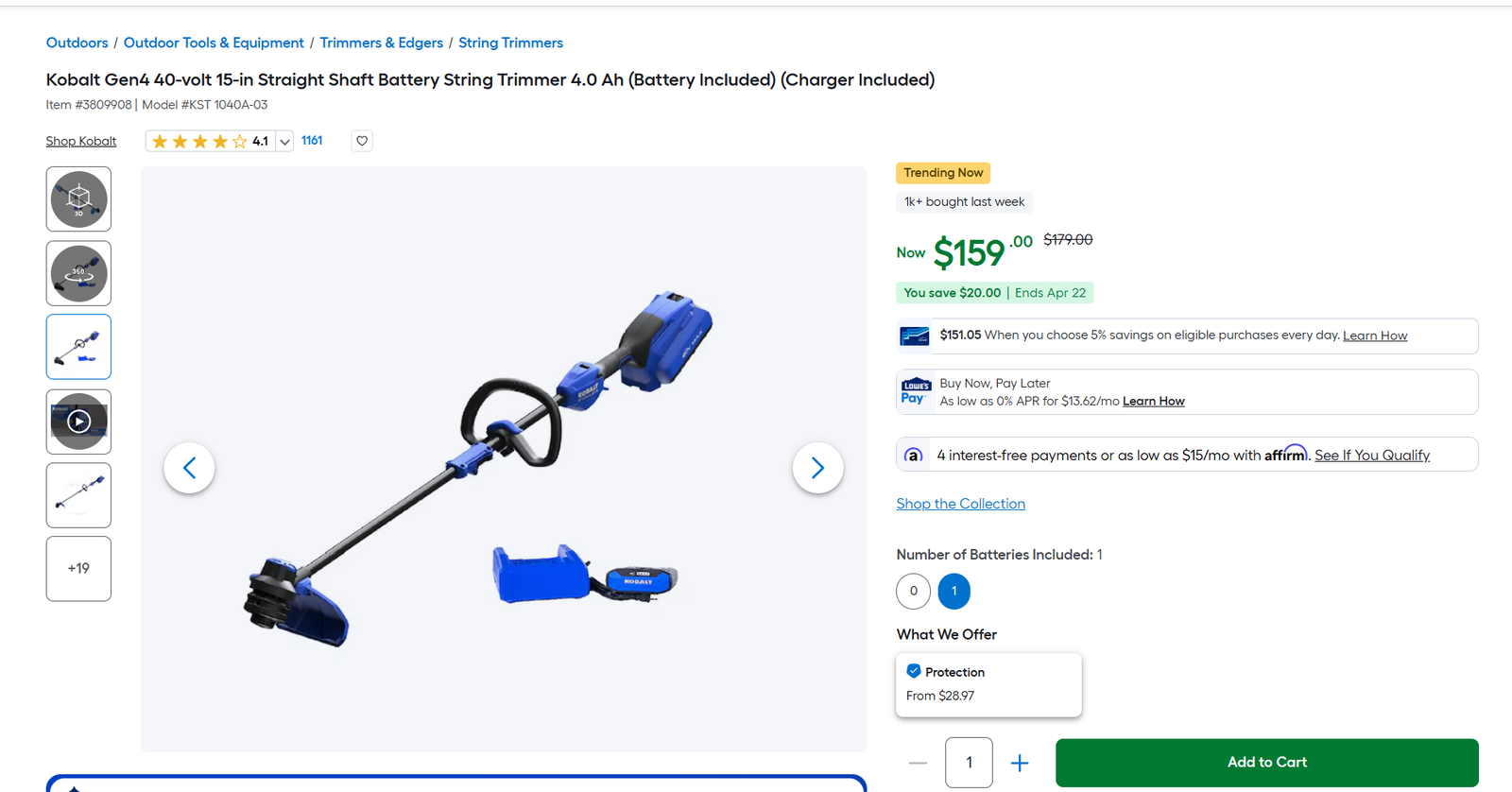Image resolution: width=1512 pixels, height=792 pixels.
Task: Add the trimmer to cart
Action: (1267, 763)
